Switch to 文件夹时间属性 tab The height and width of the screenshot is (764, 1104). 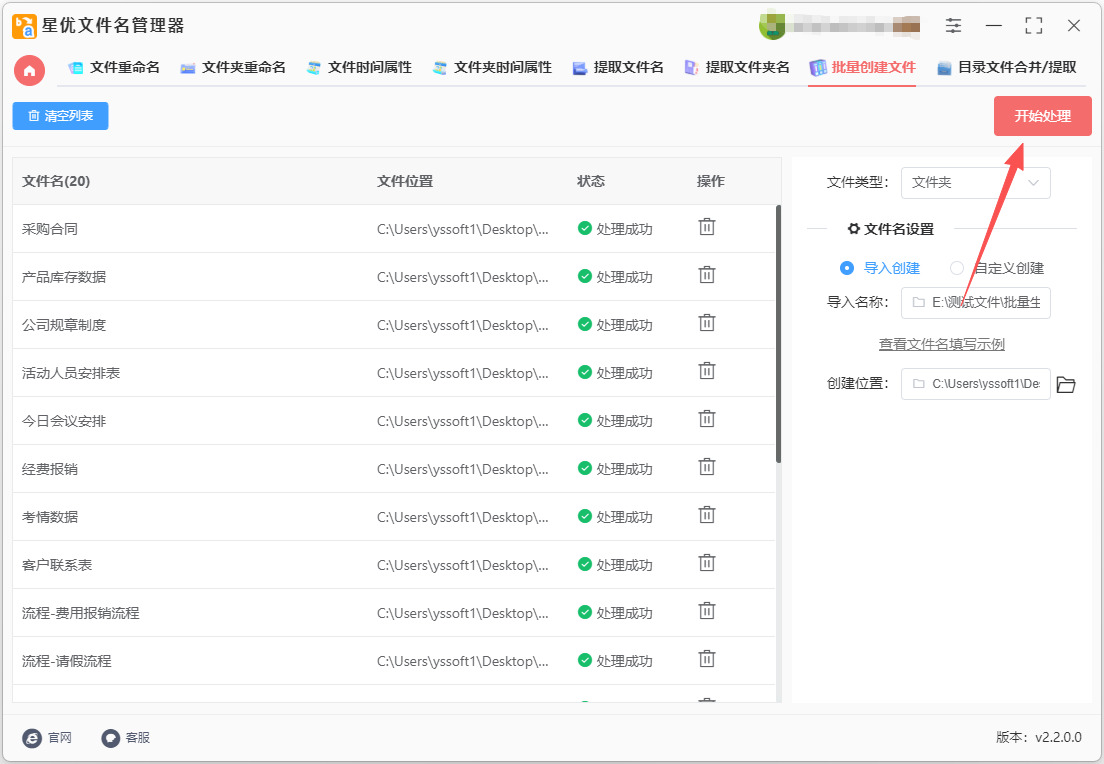[492, 68]
